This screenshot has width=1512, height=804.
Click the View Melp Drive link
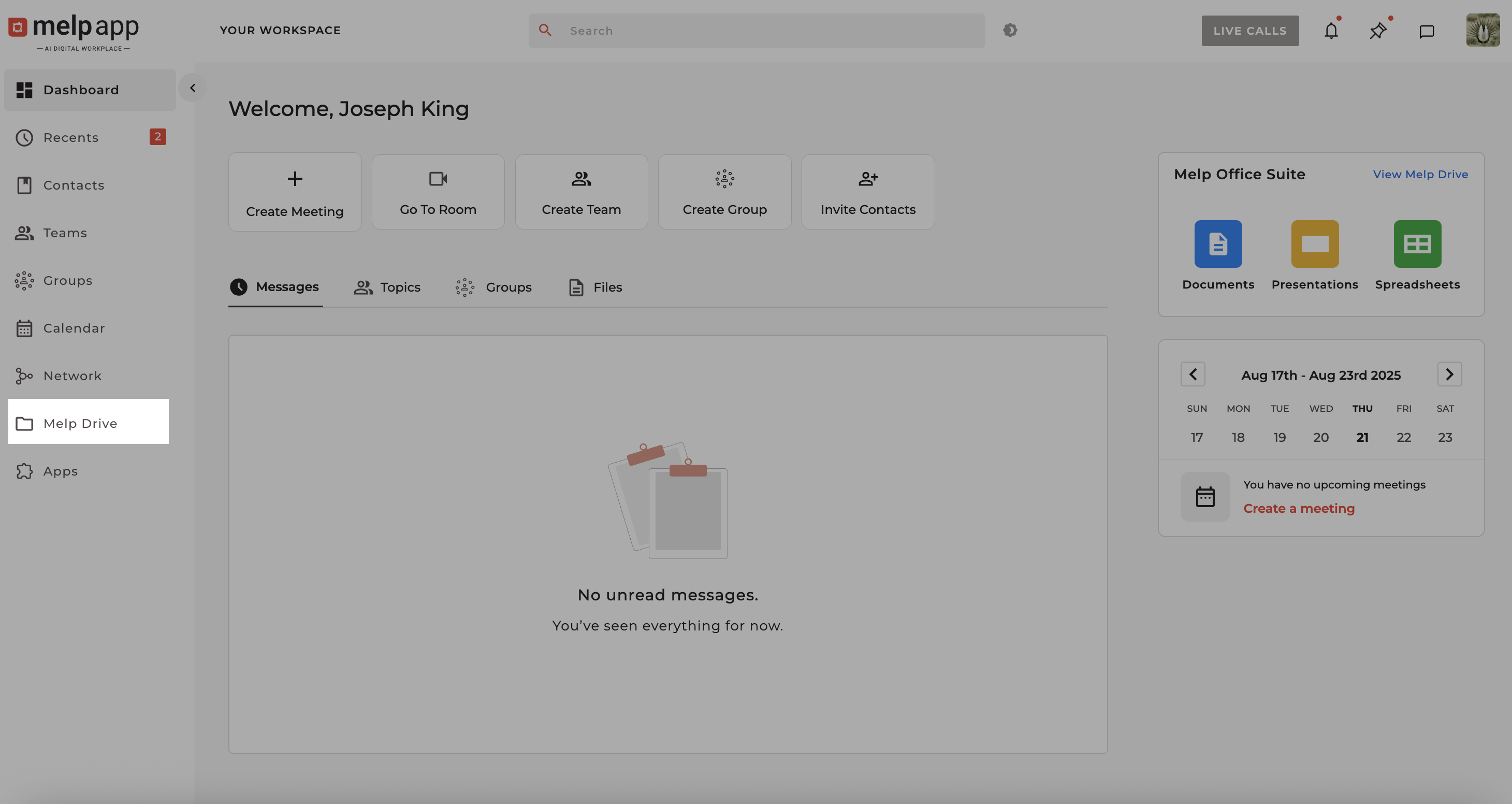pos(1420,175)
